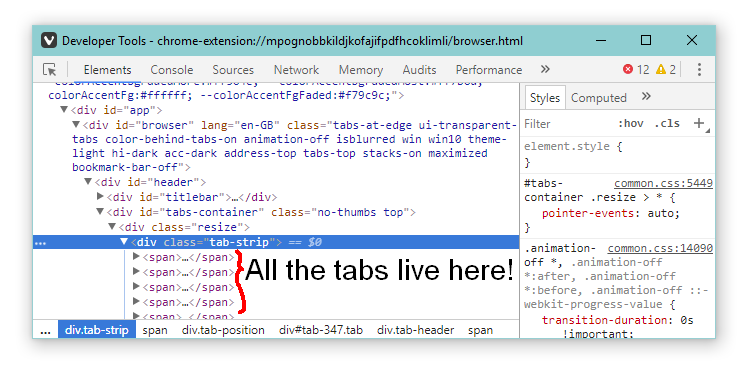Open the DevTools three-dot menu
This screenshot has height=378, width=750.
coord(699,69)
